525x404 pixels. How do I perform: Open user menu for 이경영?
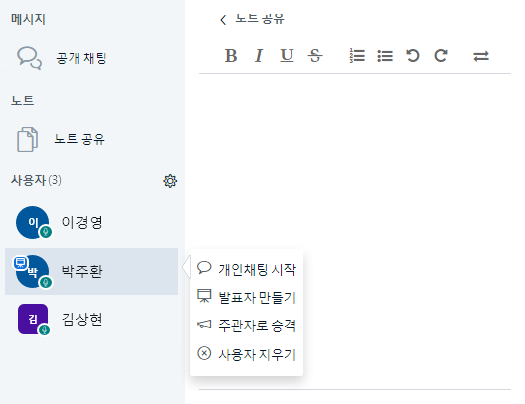(91, 223)
